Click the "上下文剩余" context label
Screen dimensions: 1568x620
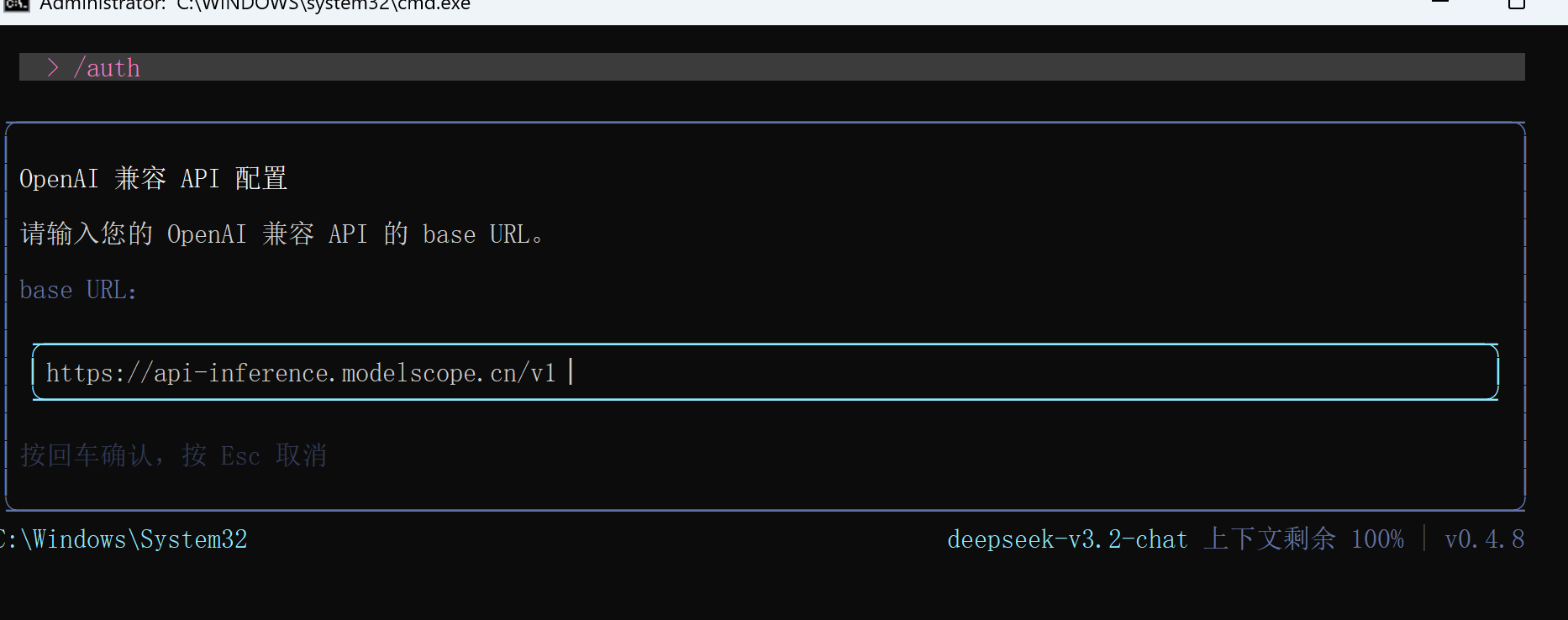click(x=1269, y=539)
